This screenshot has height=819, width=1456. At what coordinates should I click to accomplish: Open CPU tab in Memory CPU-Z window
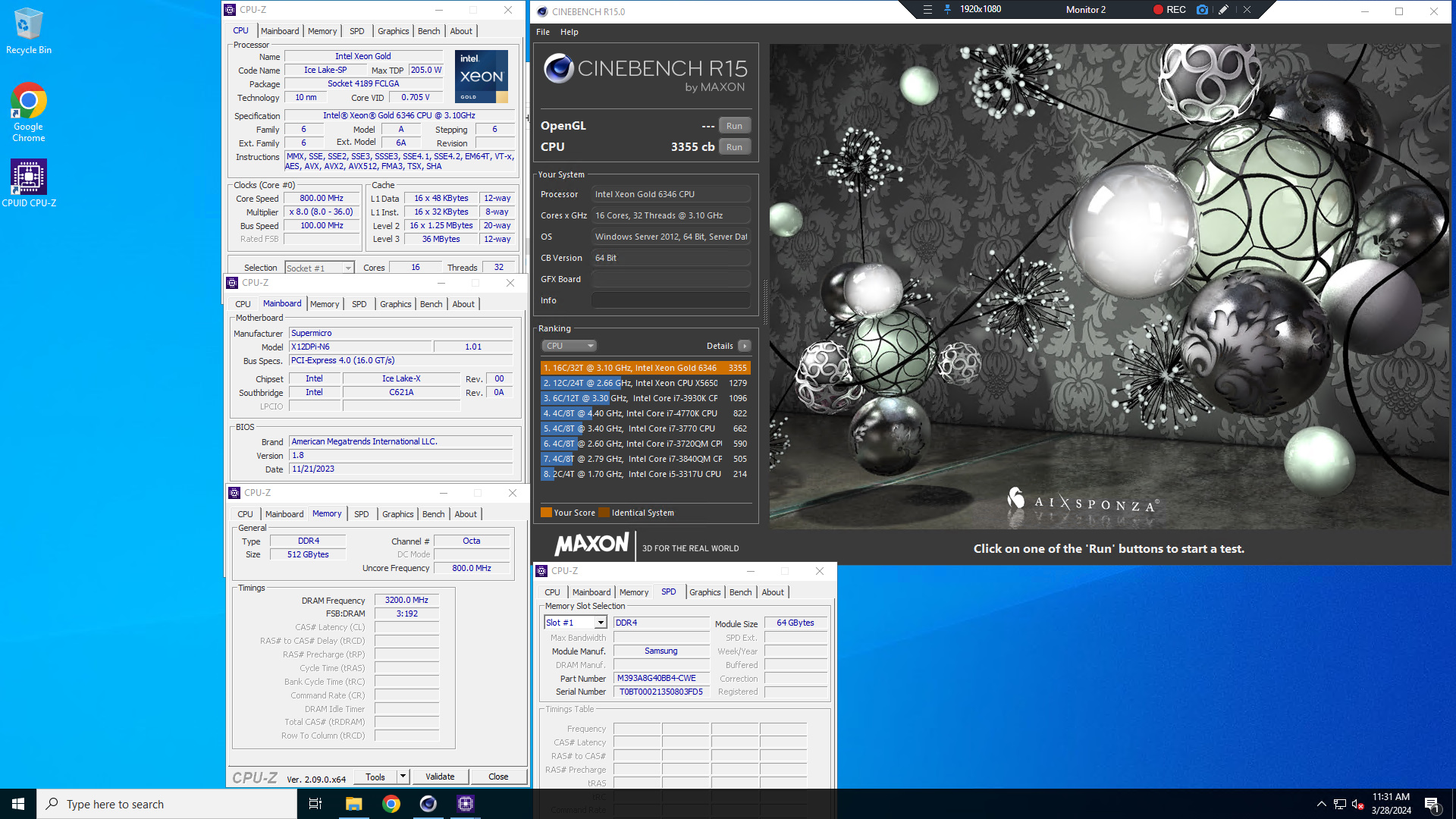(245, 514)
